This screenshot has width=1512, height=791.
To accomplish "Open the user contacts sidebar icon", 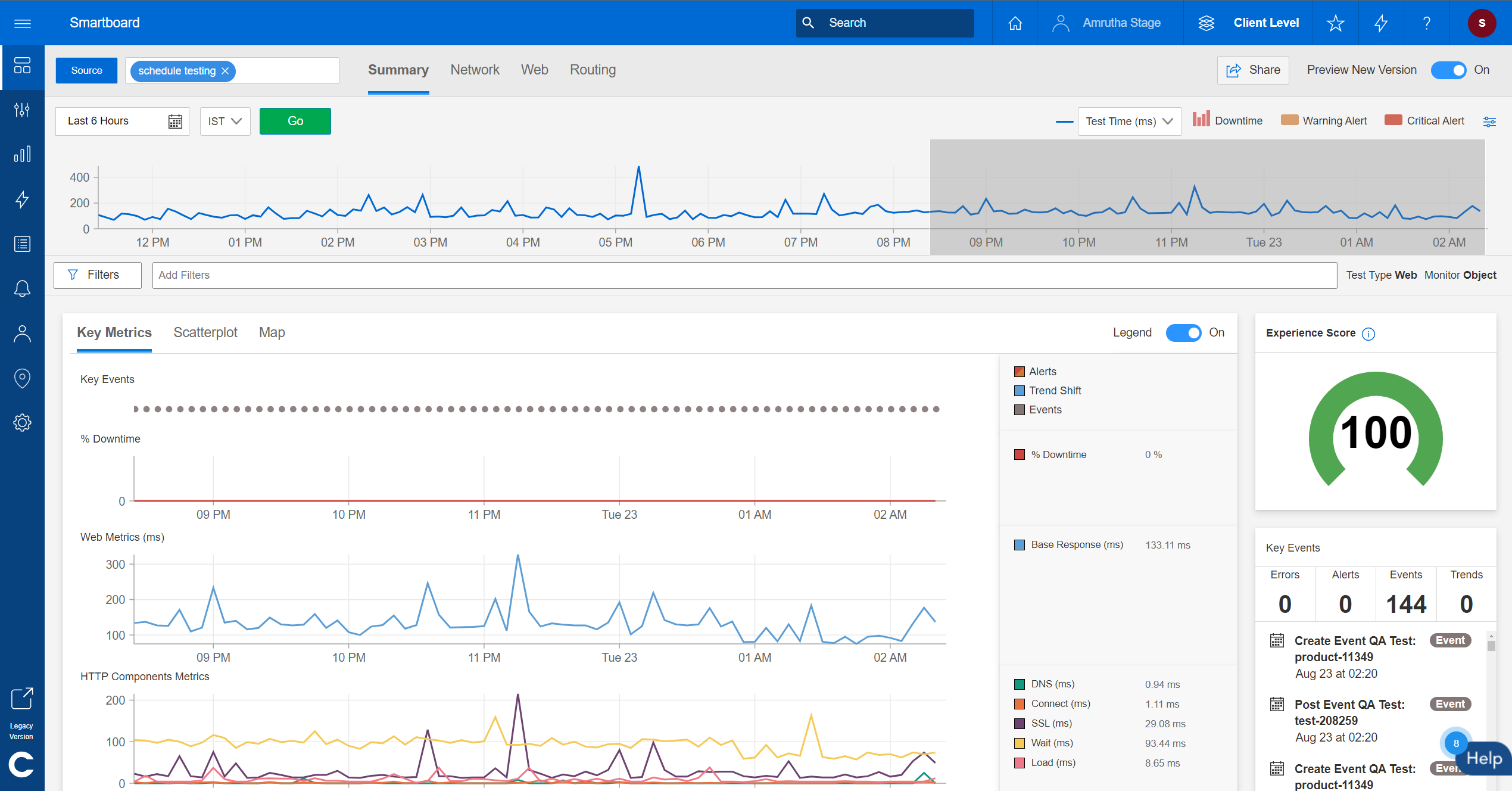I will (x=22, y=334).
